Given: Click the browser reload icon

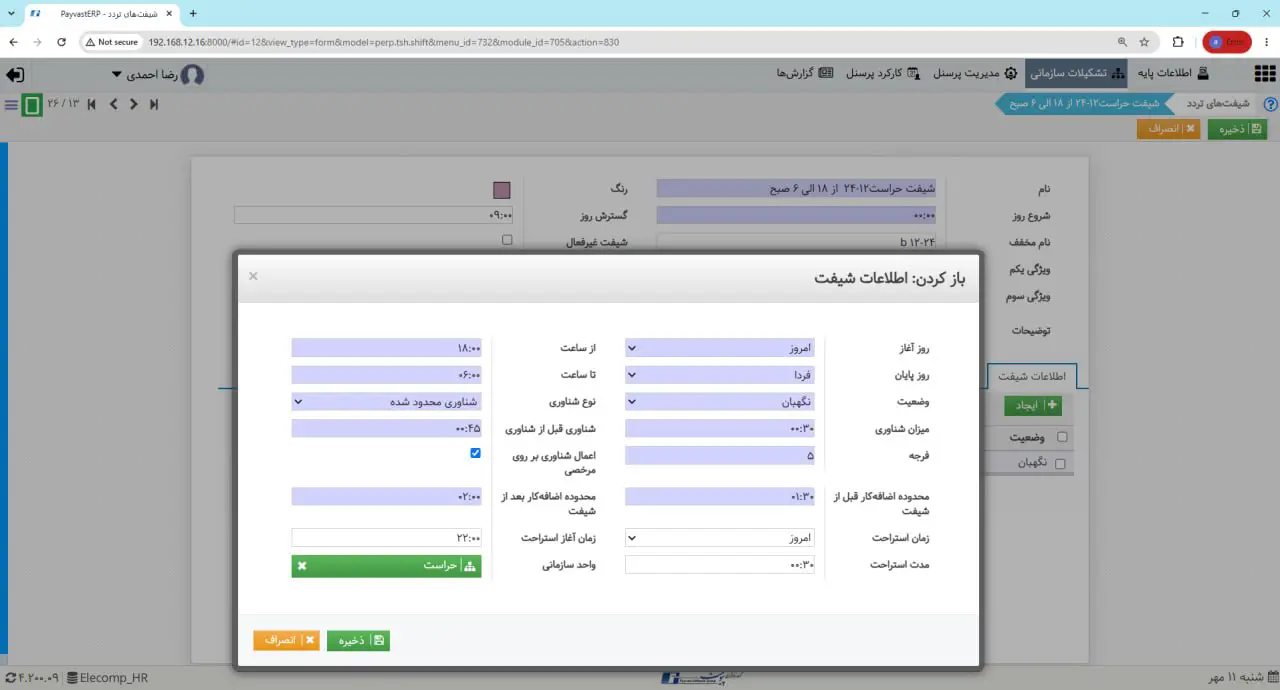Looking at the screenshot, I should 62,42.
